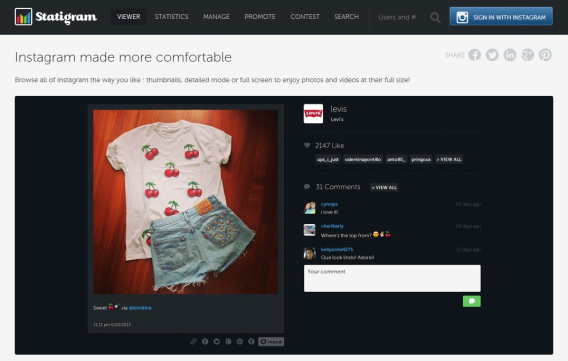Open liker ups_i_just tag
This screenshot has height=361, width=568.
pyautogui.click(x=328, y=159)
